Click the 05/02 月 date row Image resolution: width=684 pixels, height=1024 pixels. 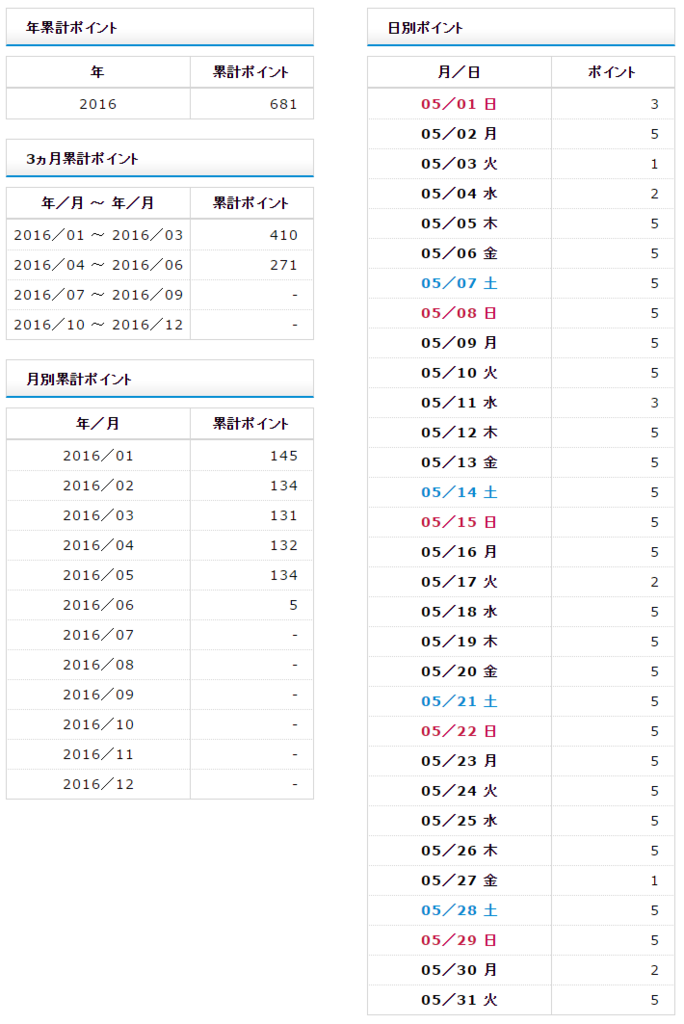tap(521, 134)
